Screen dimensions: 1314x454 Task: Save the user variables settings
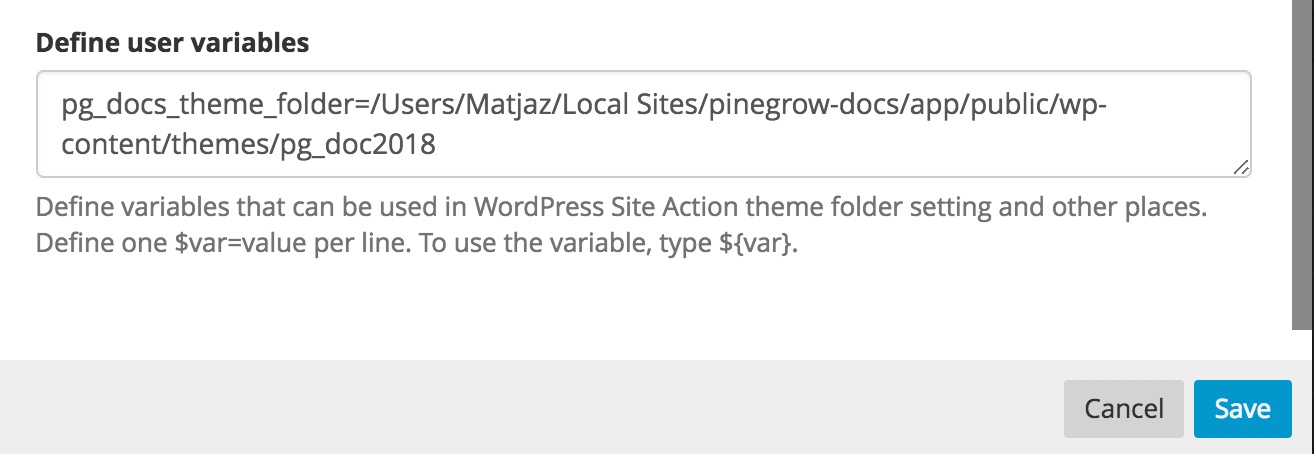coord(1242,408)
